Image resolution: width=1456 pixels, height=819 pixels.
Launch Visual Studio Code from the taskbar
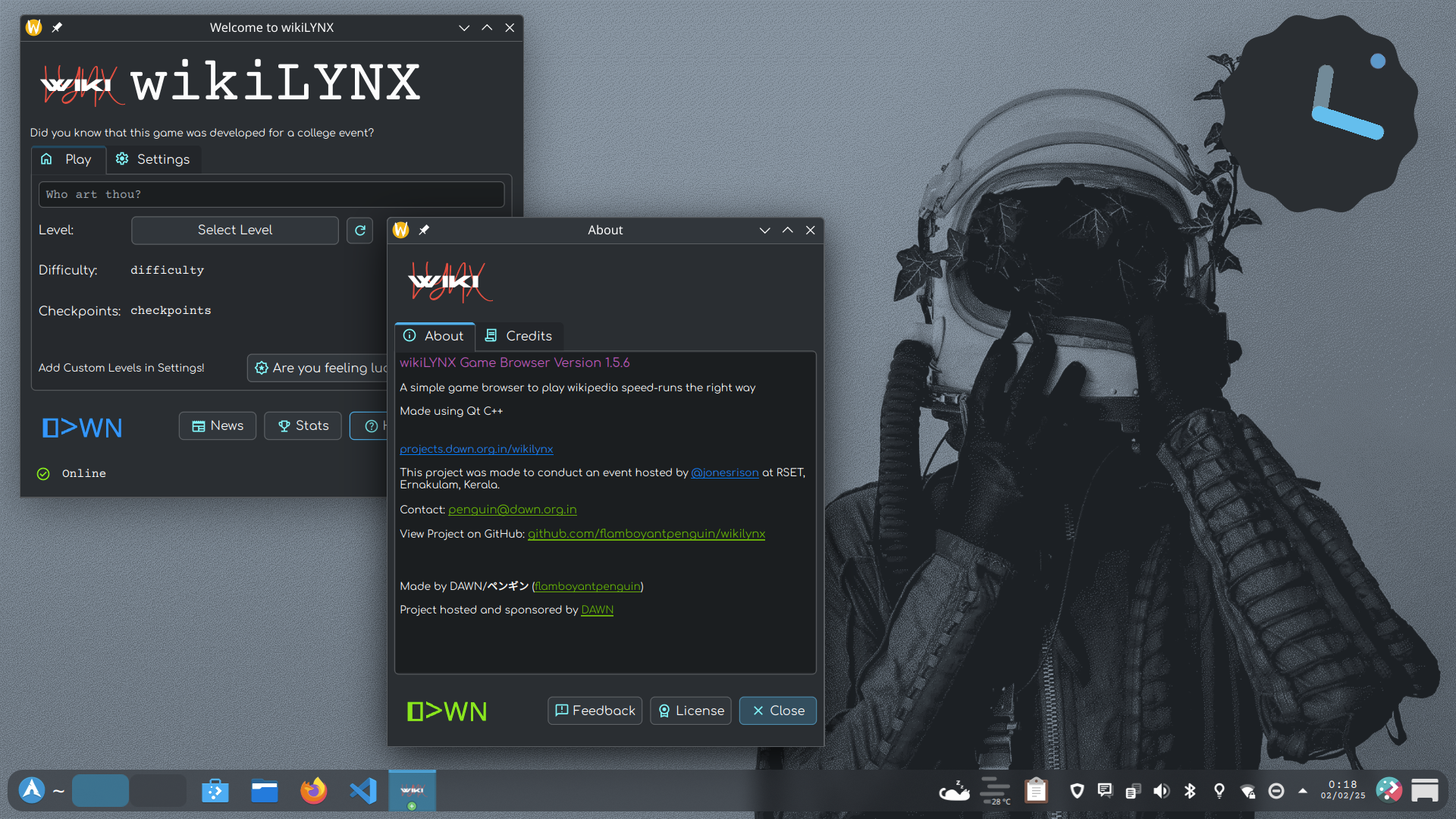(x=363, y=791)
